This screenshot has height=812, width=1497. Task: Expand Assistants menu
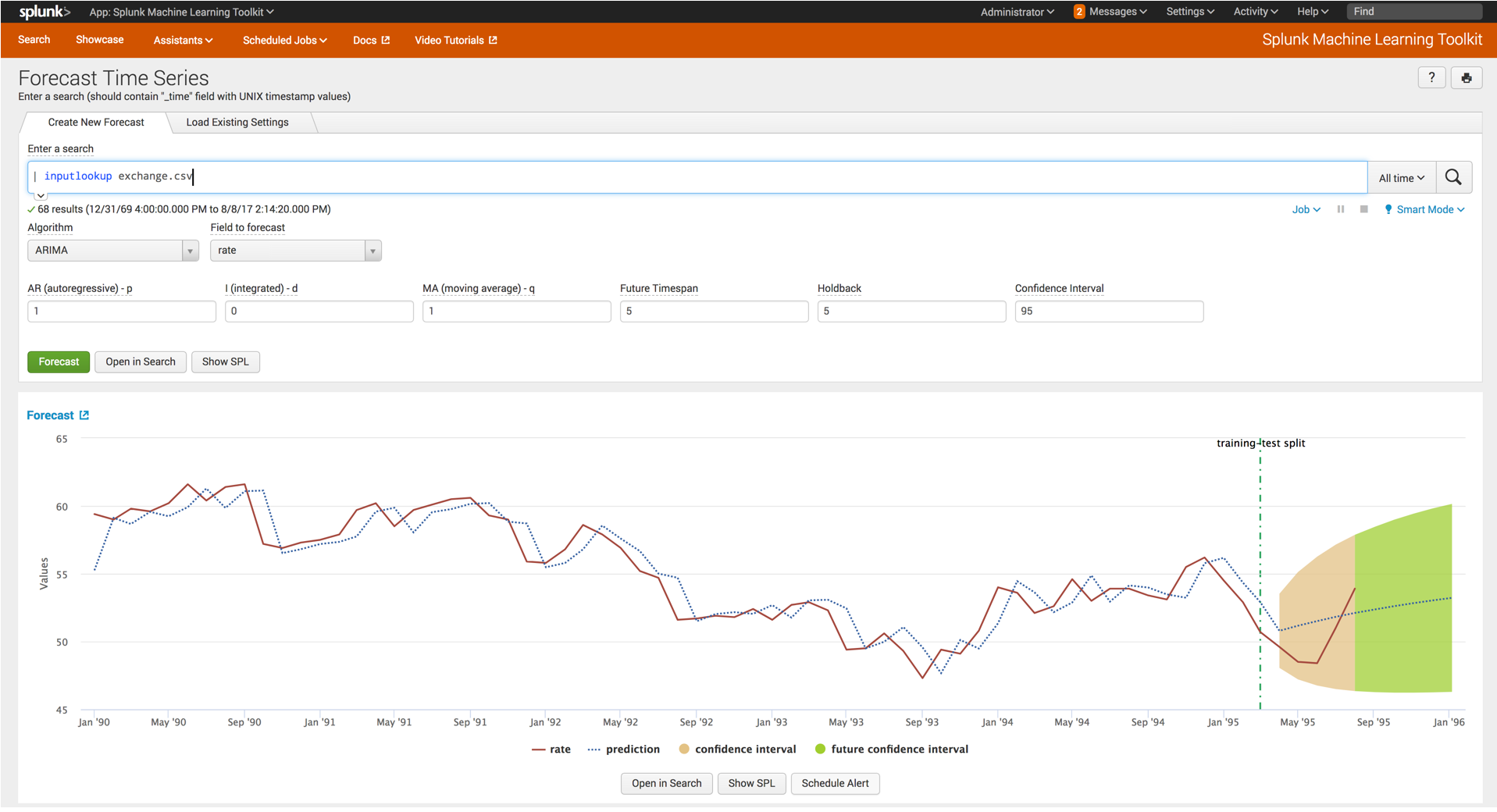click(183, 40)
